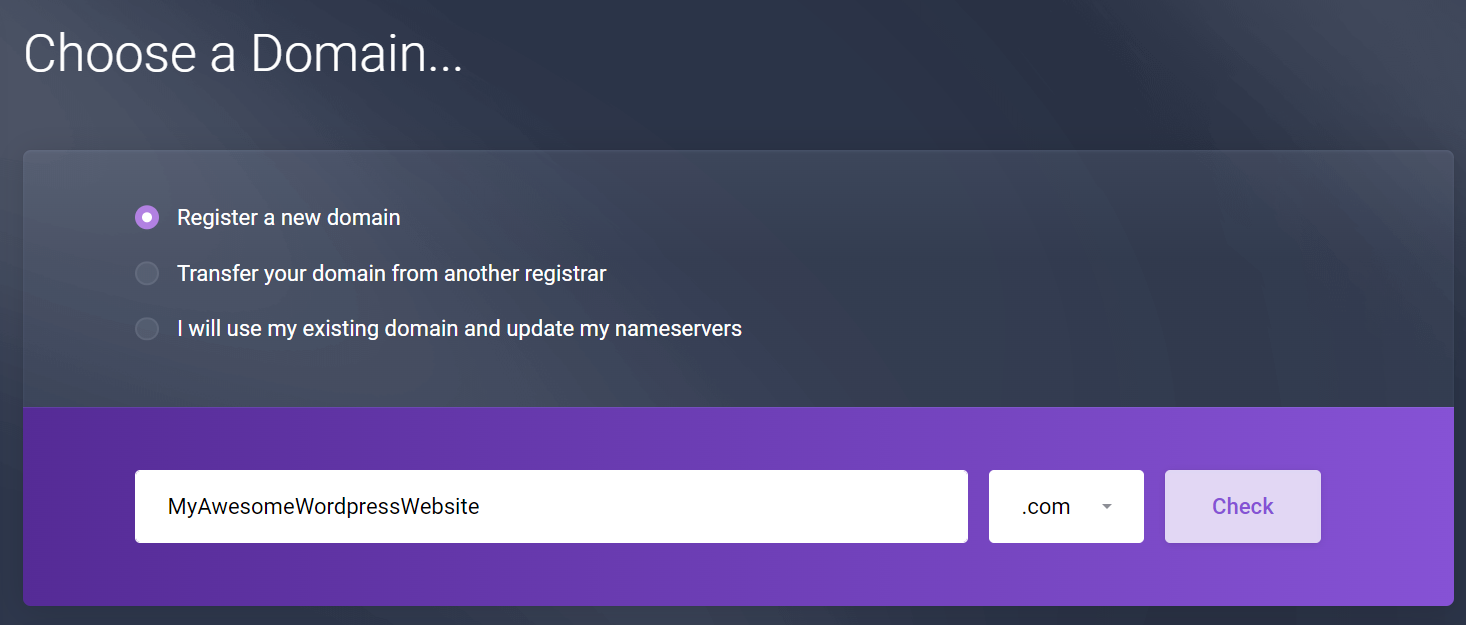1466x625 pixels.
Task: Click the MyAwesomeWordpressWebsite text in the field
Action: 323,507
